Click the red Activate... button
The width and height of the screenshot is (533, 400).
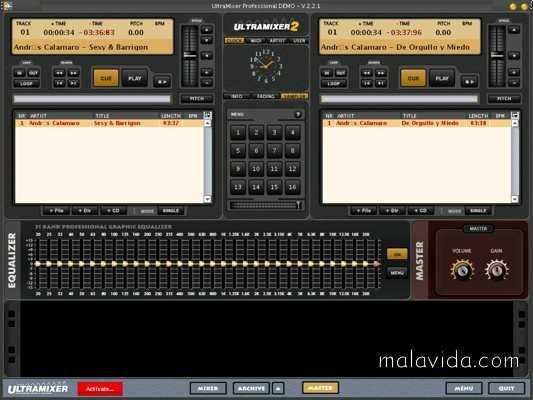tap(100, 389)
